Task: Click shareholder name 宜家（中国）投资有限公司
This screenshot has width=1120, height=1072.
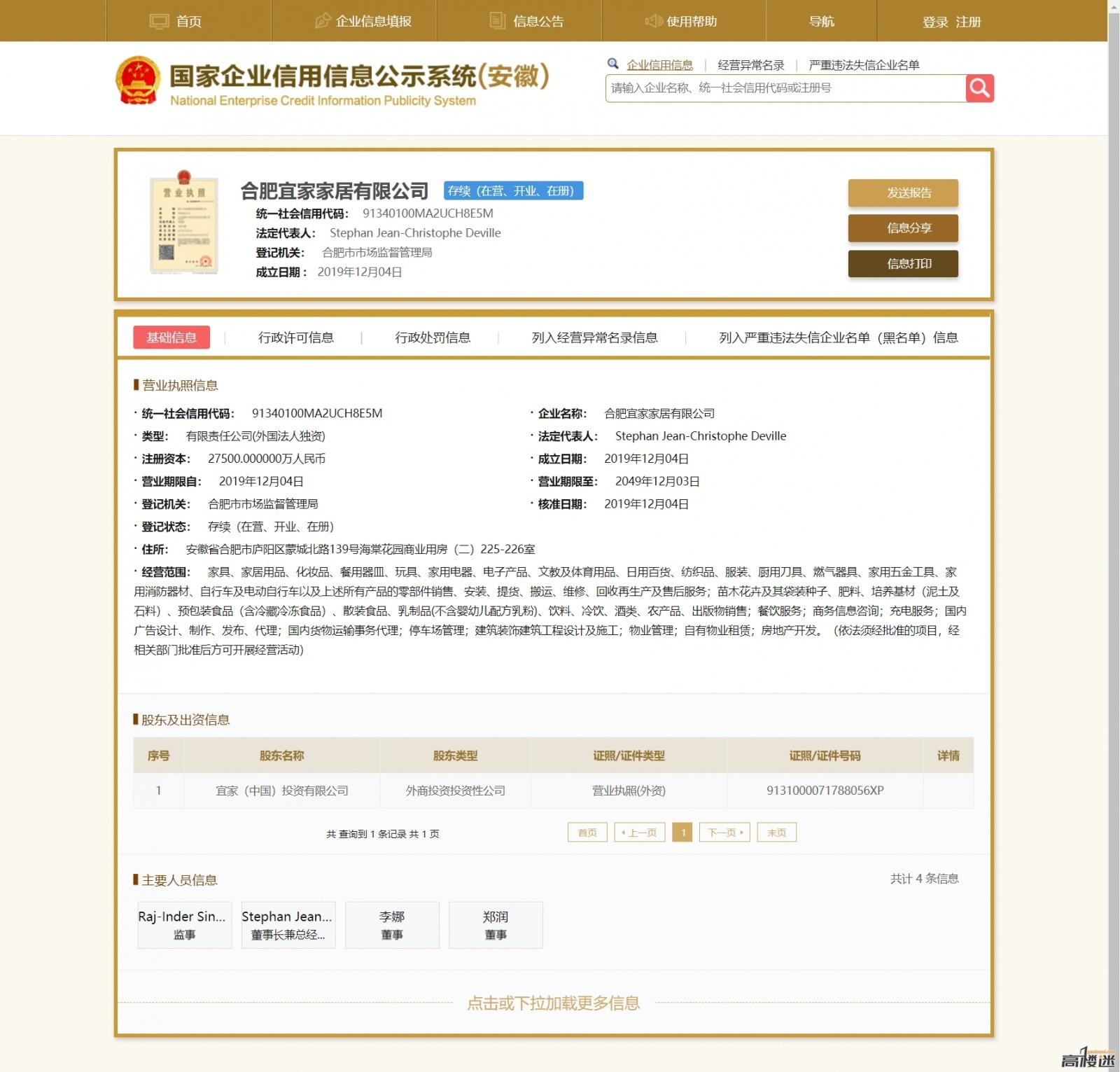Action: pyautogui.click(x=282, y=791)
